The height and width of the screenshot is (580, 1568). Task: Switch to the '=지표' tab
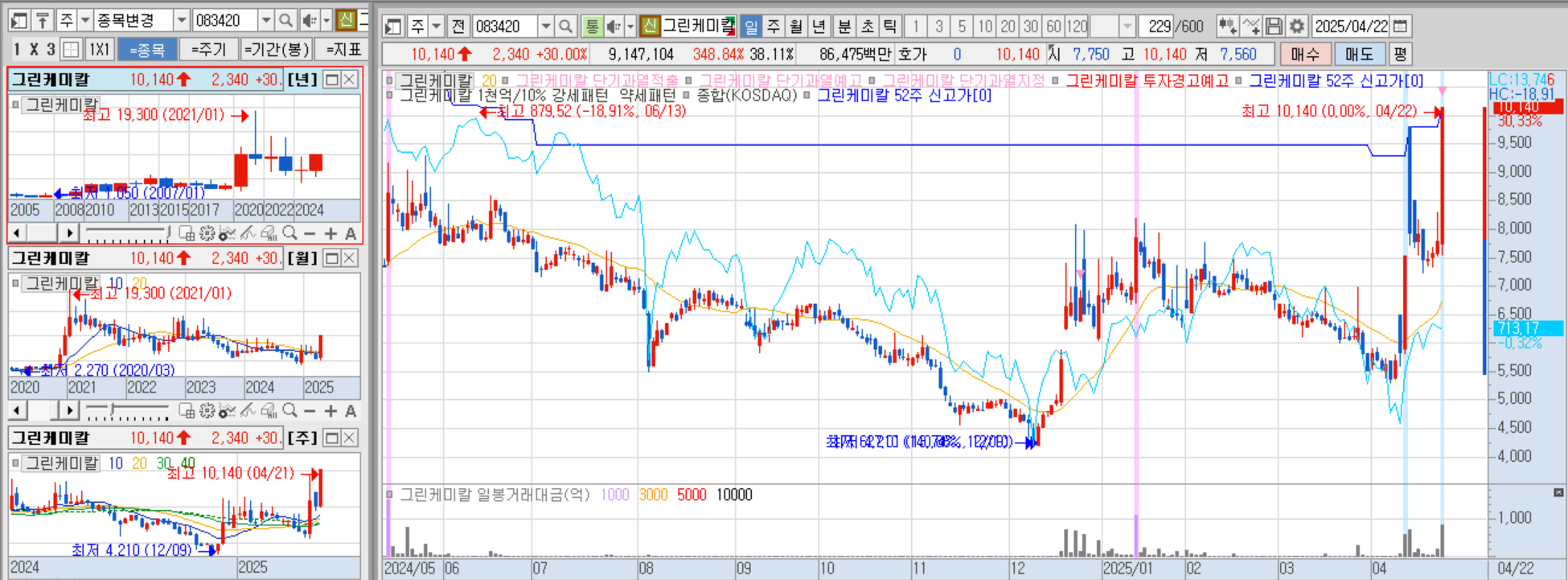pos(343,50)
